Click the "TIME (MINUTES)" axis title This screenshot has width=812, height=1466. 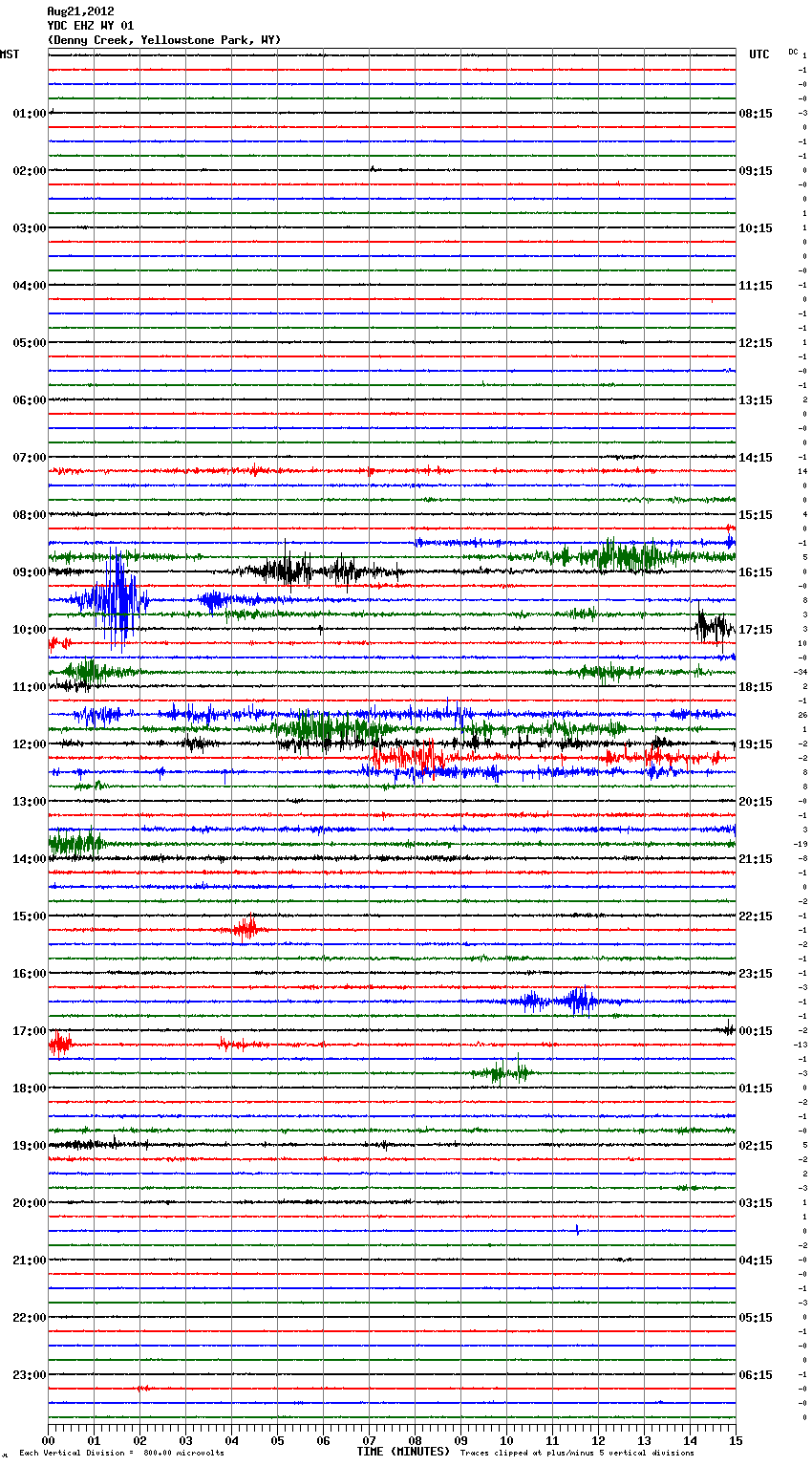(403, 1452)
